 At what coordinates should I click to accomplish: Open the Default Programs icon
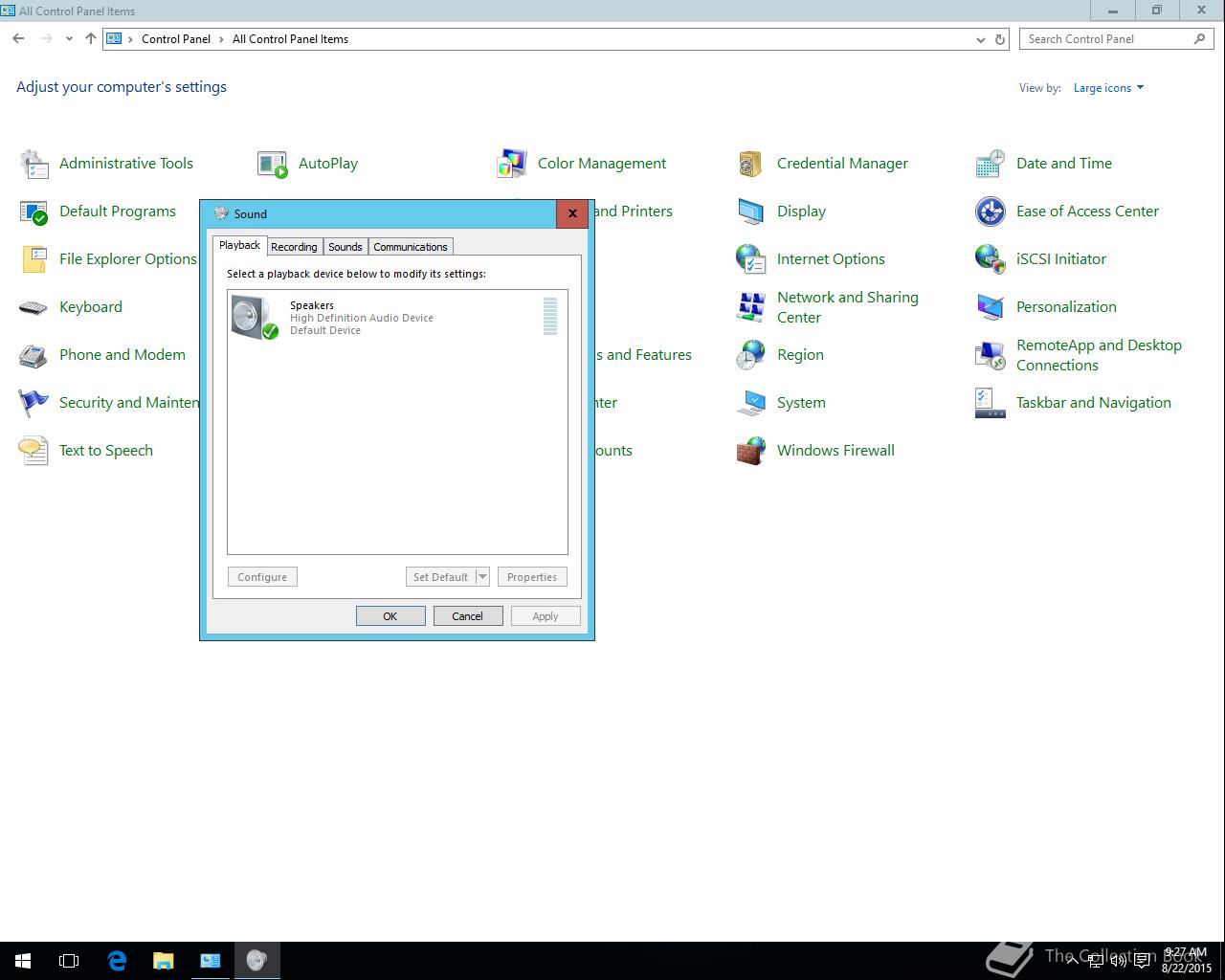click(x=33, y=212)
